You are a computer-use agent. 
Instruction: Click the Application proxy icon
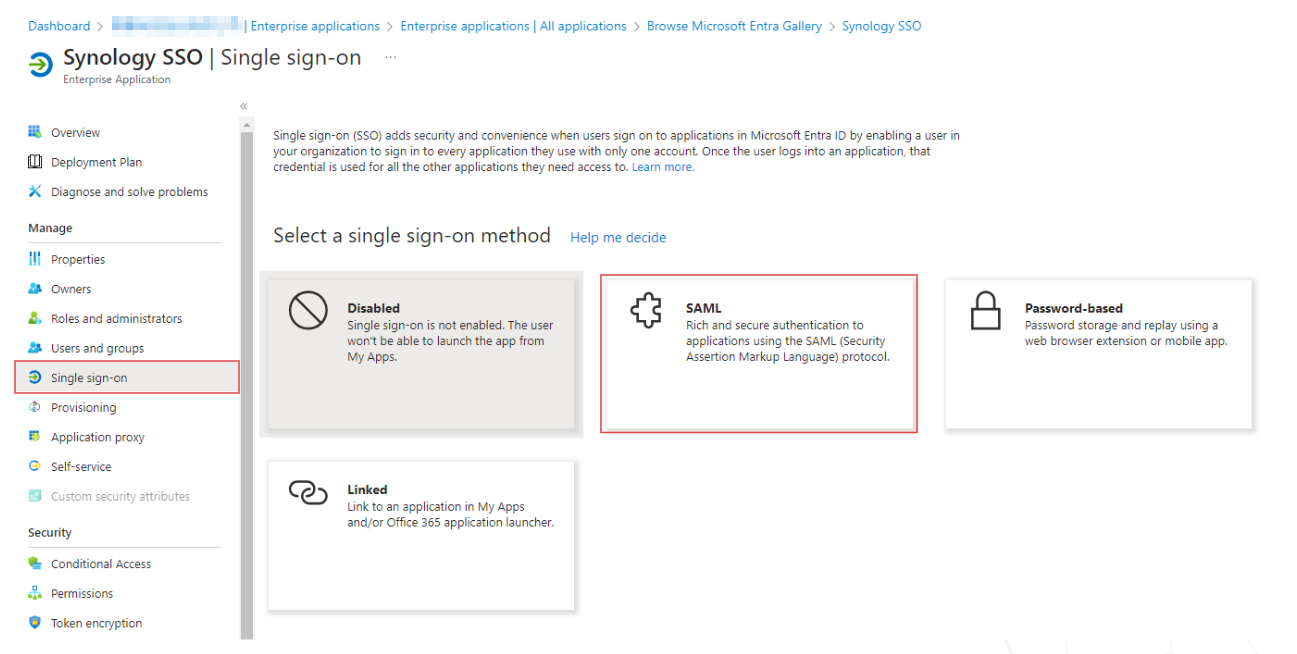coord(35,437)
